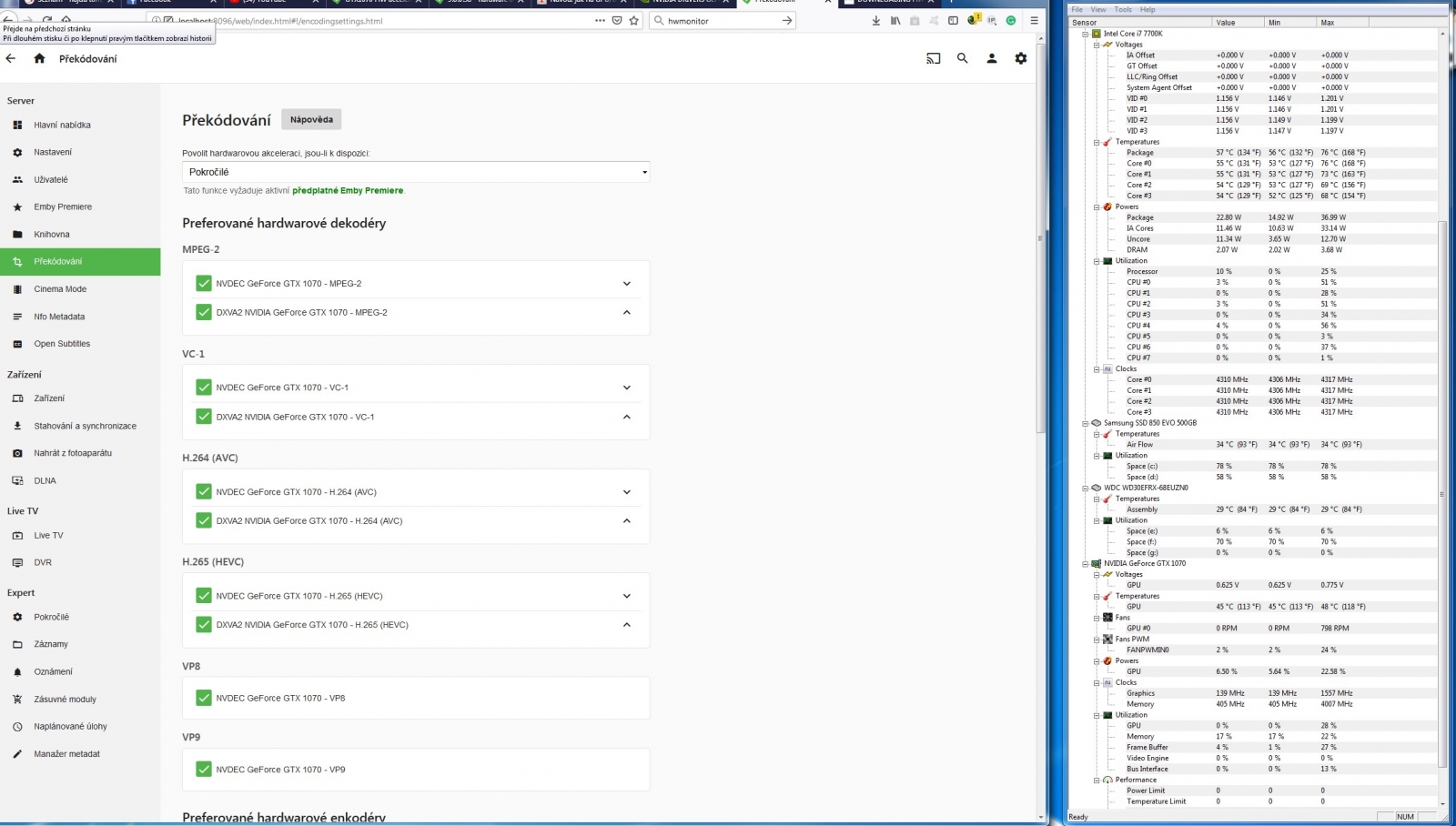This screenshot has width=1456, height=826.
Task: Open the View menu in HWMonitor
Action: 1098,9
